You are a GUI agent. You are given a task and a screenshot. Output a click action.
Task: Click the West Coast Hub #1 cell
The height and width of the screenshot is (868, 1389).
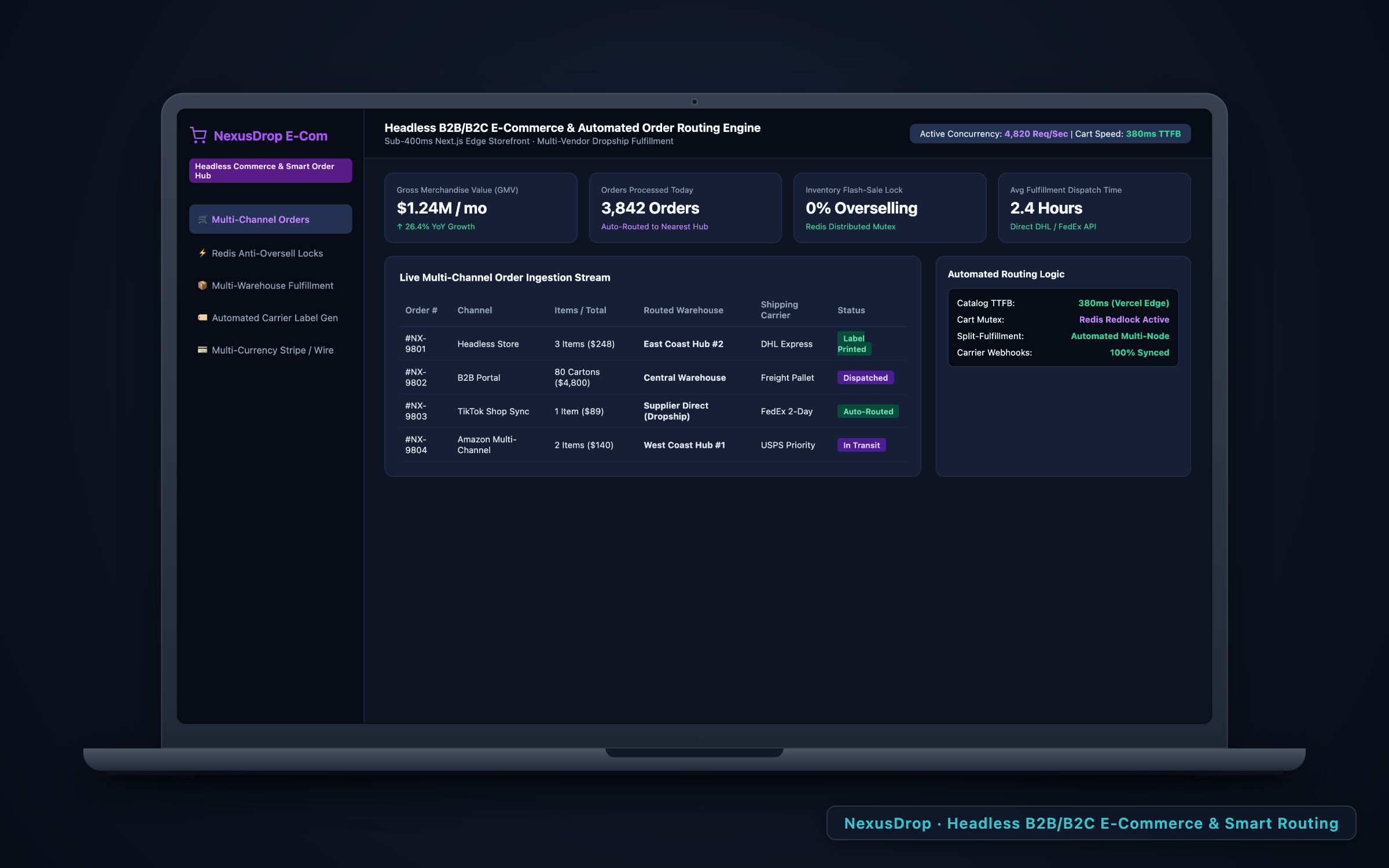coord(684,445)
